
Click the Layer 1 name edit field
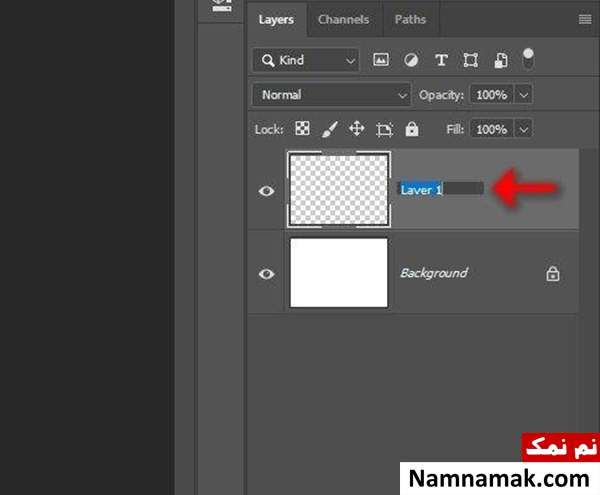tap(442, 189)
